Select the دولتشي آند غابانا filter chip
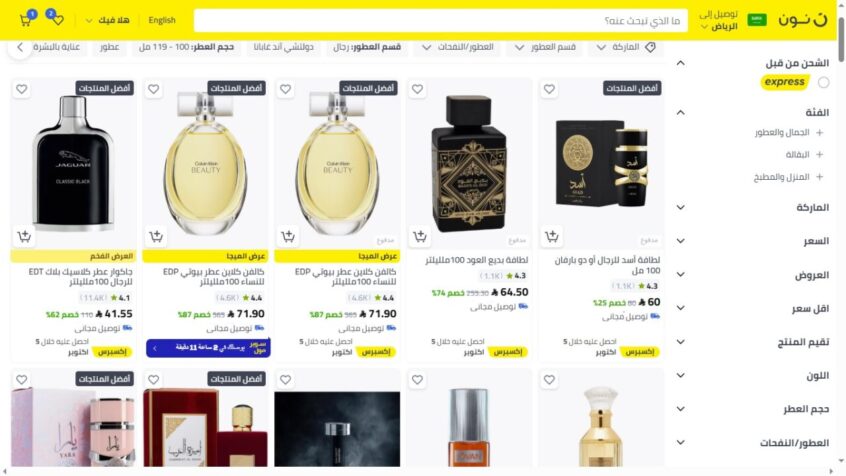The height and width of the screenshot is (476, 846). (284, 47)
